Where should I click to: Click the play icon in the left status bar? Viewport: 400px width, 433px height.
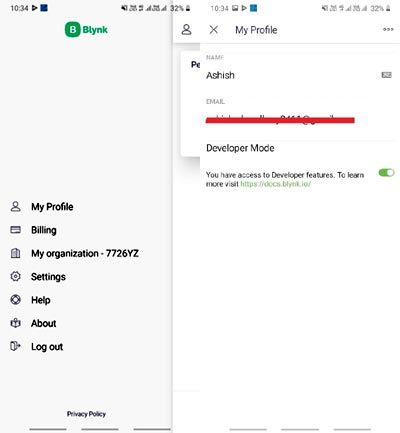(x=34, y=8)
